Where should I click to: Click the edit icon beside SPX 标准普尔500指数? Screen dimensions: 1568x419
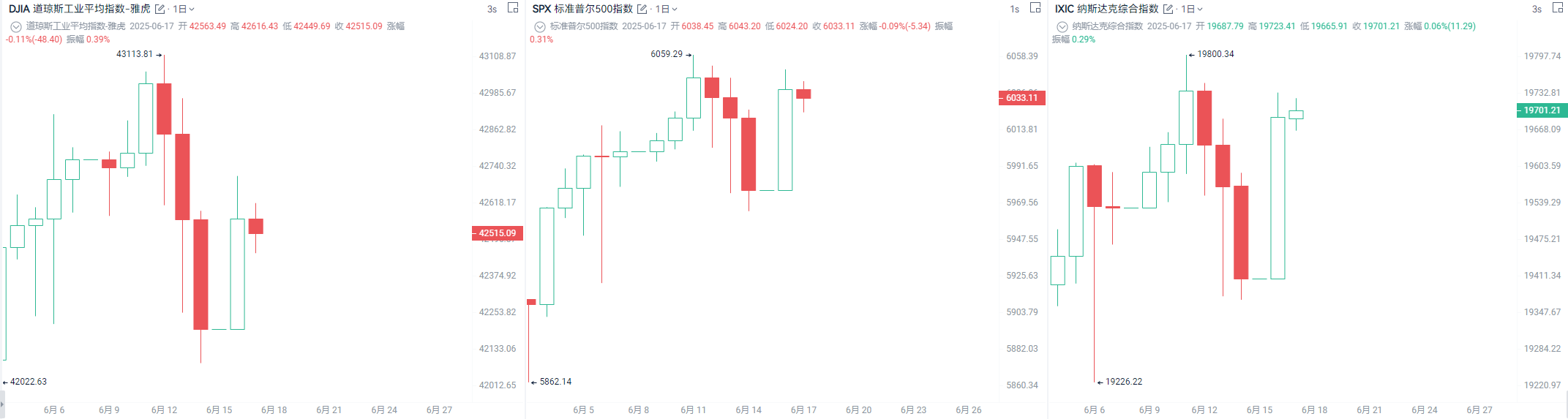pos(642,10)
